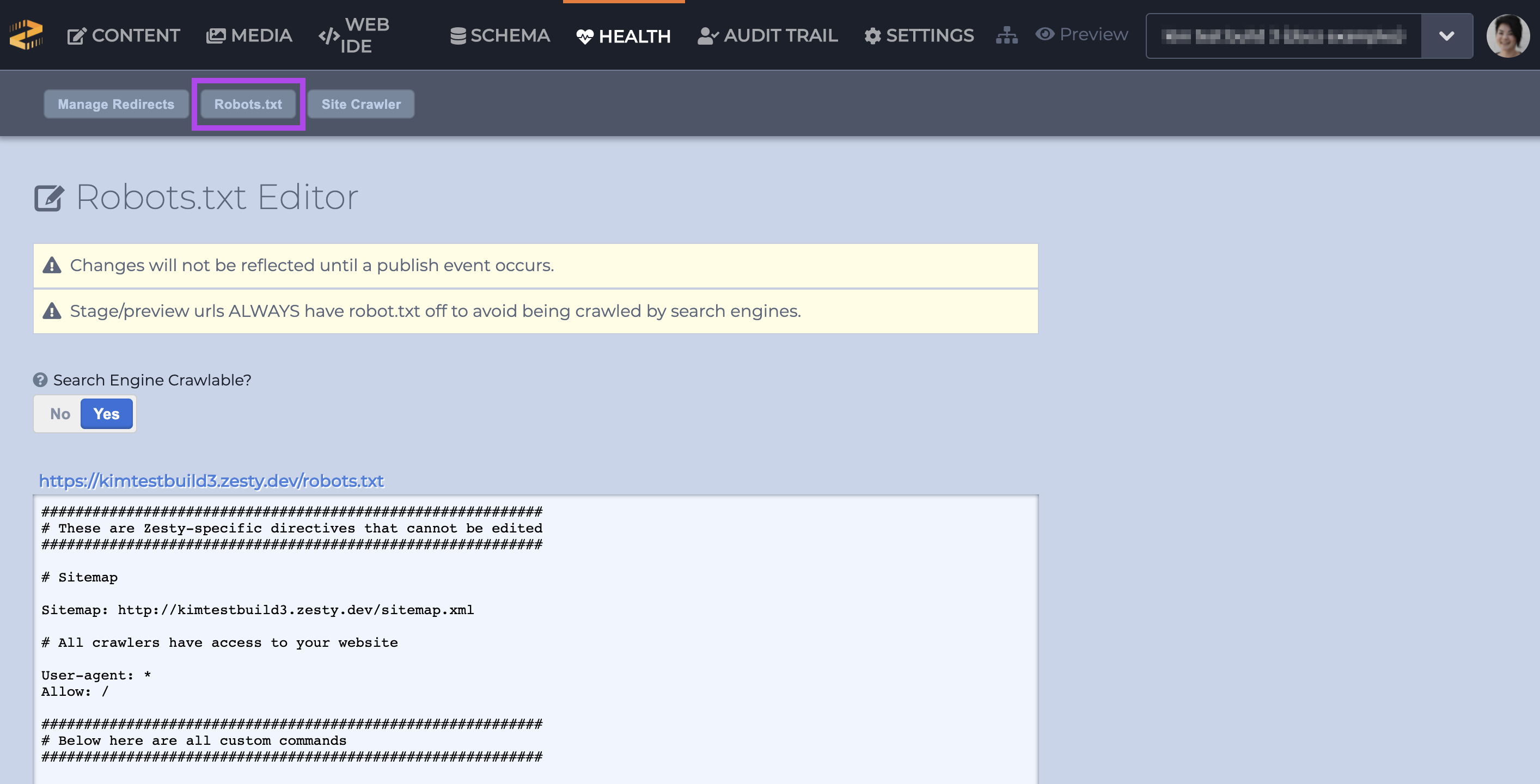Click the 'Stage/preview urls ALWAYS' notice text
1540x784 pixels.
435,311
